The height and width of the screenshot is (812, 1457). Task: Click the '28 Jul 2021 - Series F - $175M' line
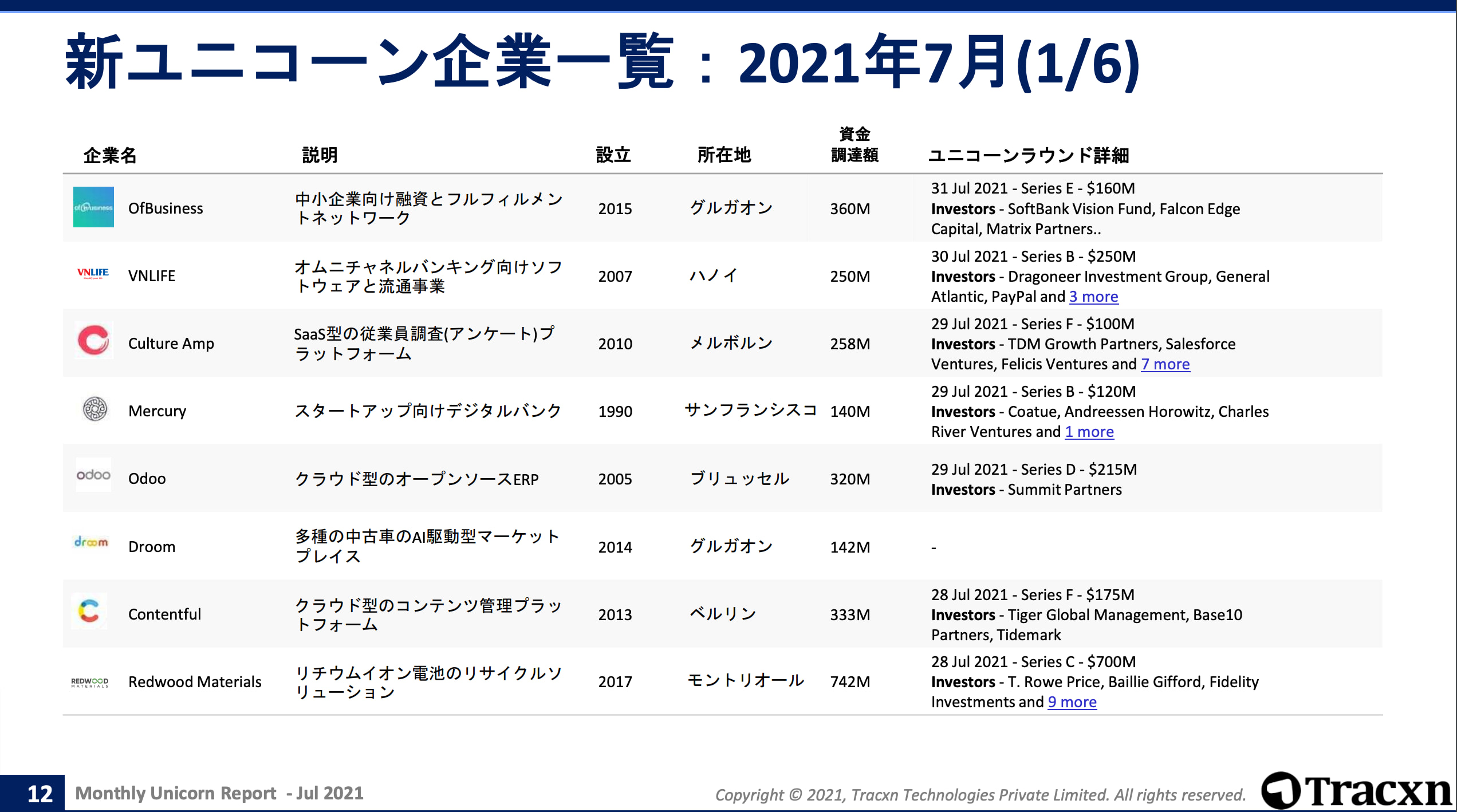tap(1033, 594)
